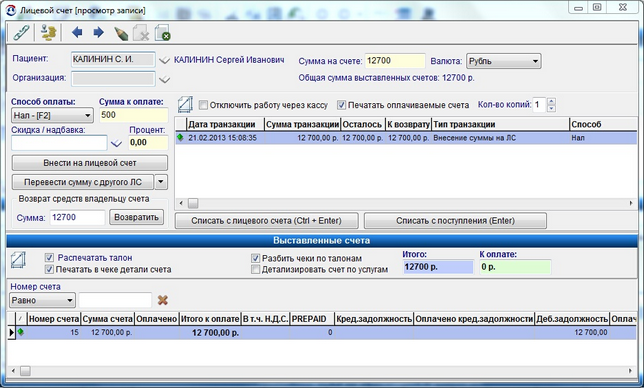The width and height of the screenshot is (644, 388).
Task: Click invoices table horizontal scrollbar thumb
Action: tap(25, 371)
